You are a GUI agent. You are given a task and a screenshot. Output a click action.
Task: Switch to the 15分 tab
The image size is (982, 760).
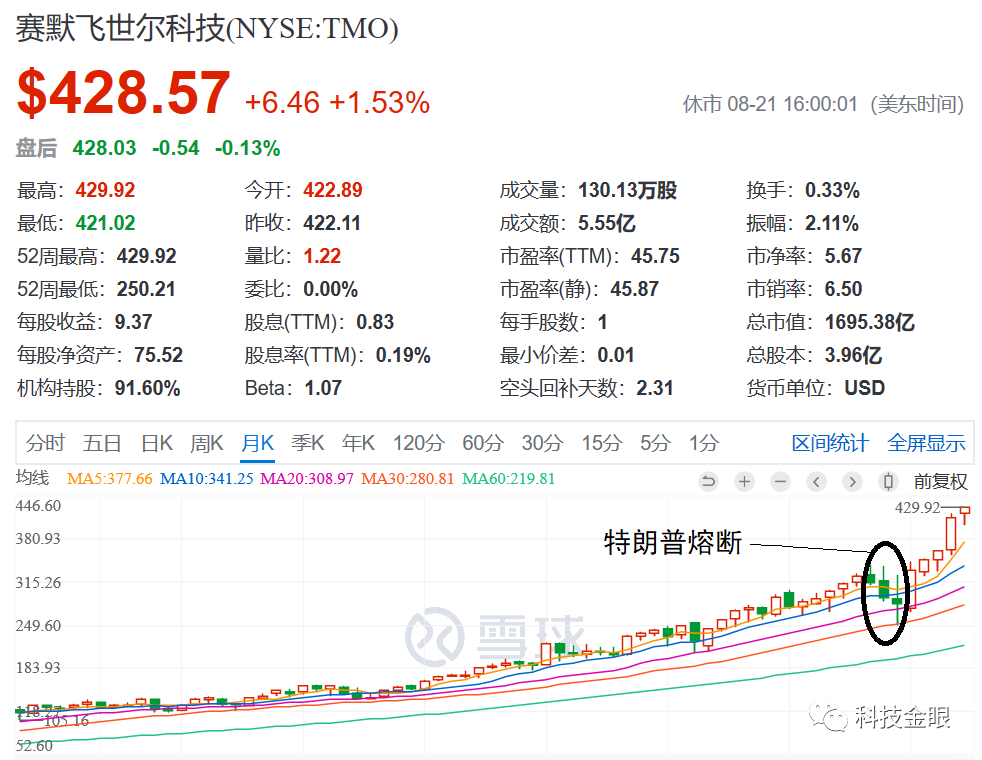click(x=601, y=443)
